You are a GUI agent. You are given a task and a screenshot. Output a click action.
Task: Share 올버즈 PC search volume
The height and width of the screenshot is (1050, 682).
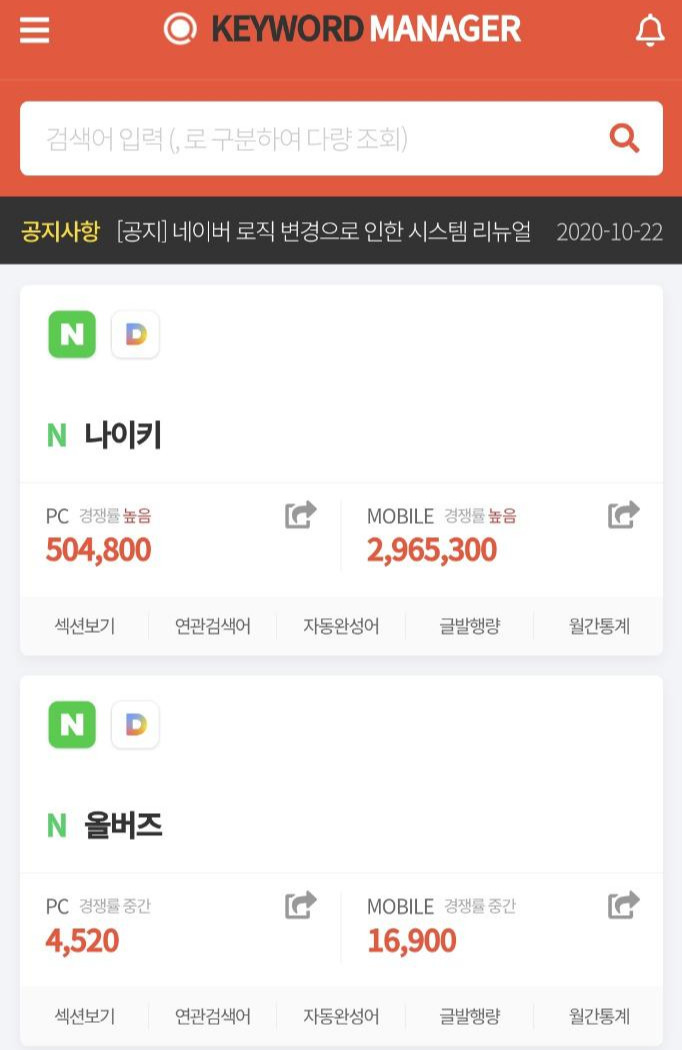tap(300, 905)
